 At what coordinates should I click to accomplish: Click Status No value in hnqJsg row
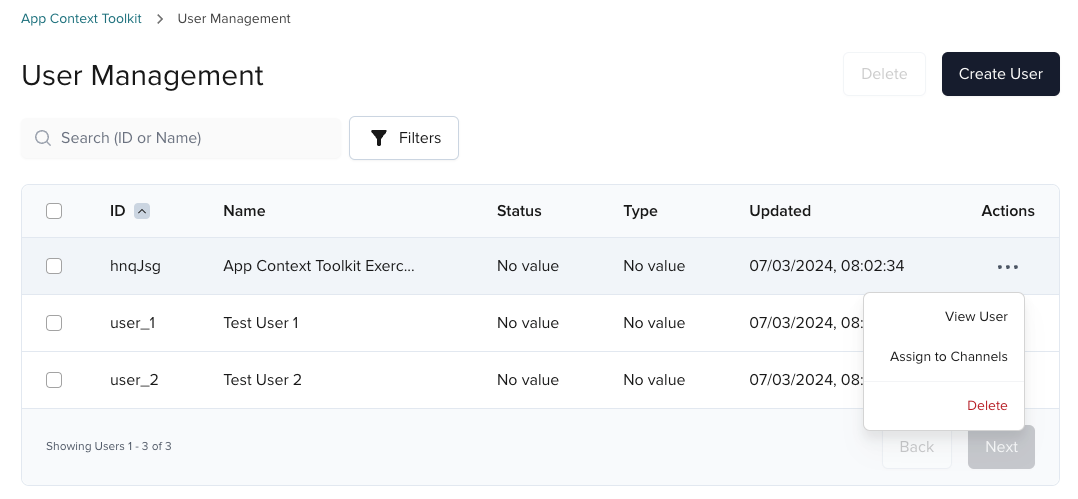528,266
